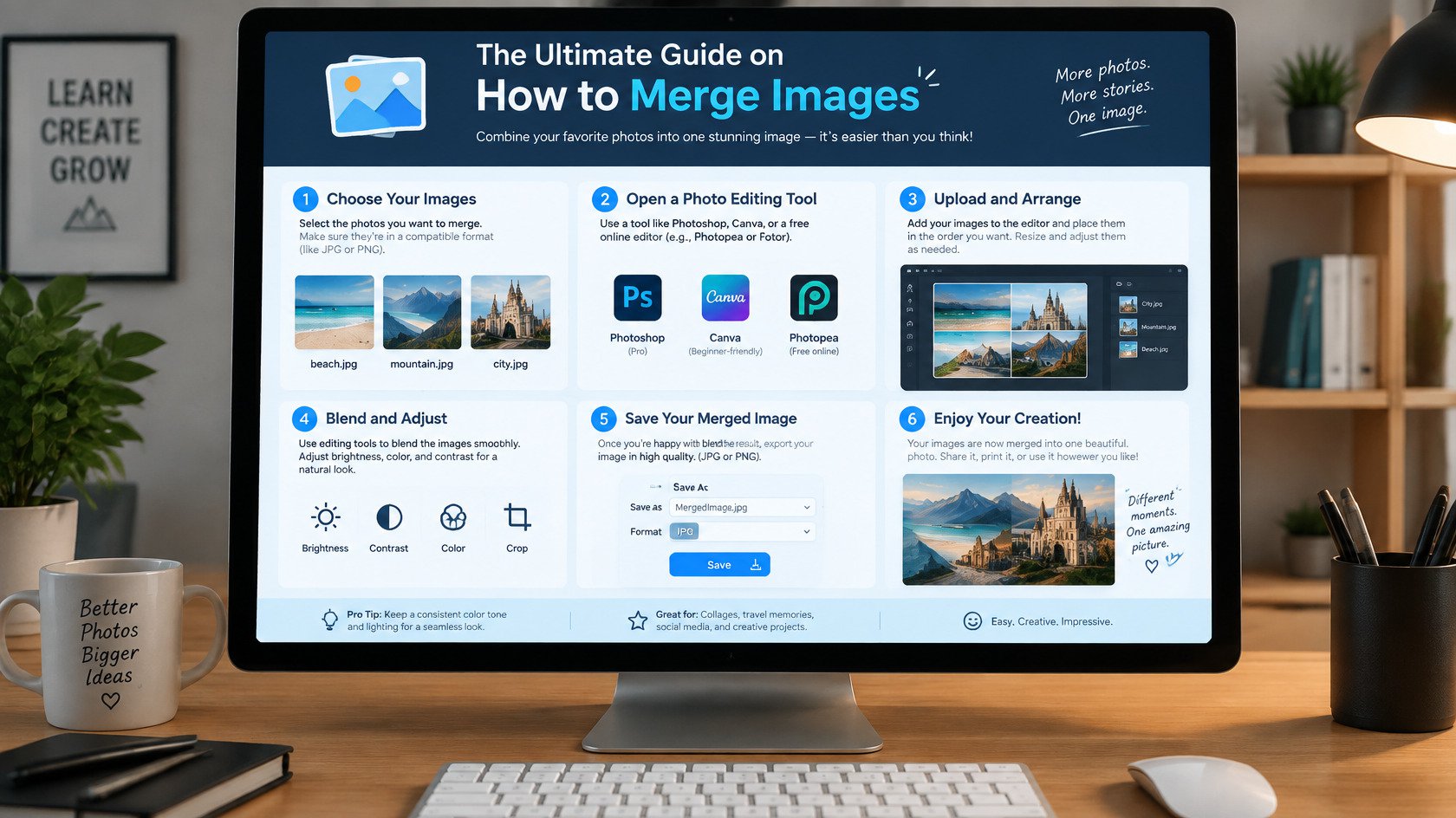Image resolution: width=1456 pixels, height=818 pixels.
Task: Click the heart doodle under handwritten note
Action: pyautogui.click(x=1151, y=566)
